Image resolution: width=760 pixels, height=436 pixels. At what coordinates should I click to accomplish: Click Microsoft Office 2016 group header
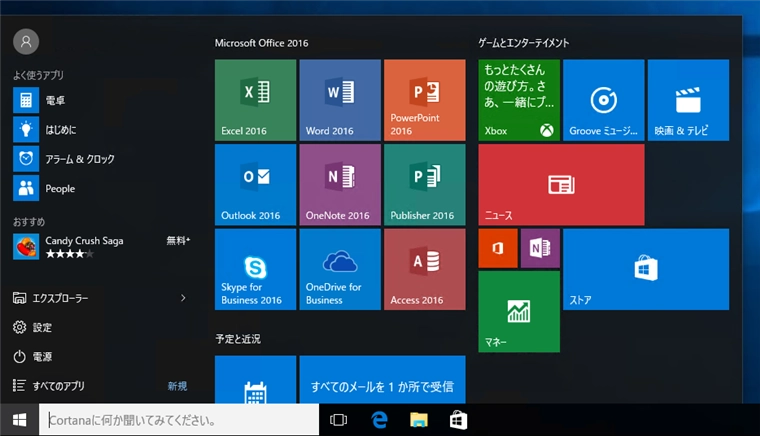click(262, 43)
